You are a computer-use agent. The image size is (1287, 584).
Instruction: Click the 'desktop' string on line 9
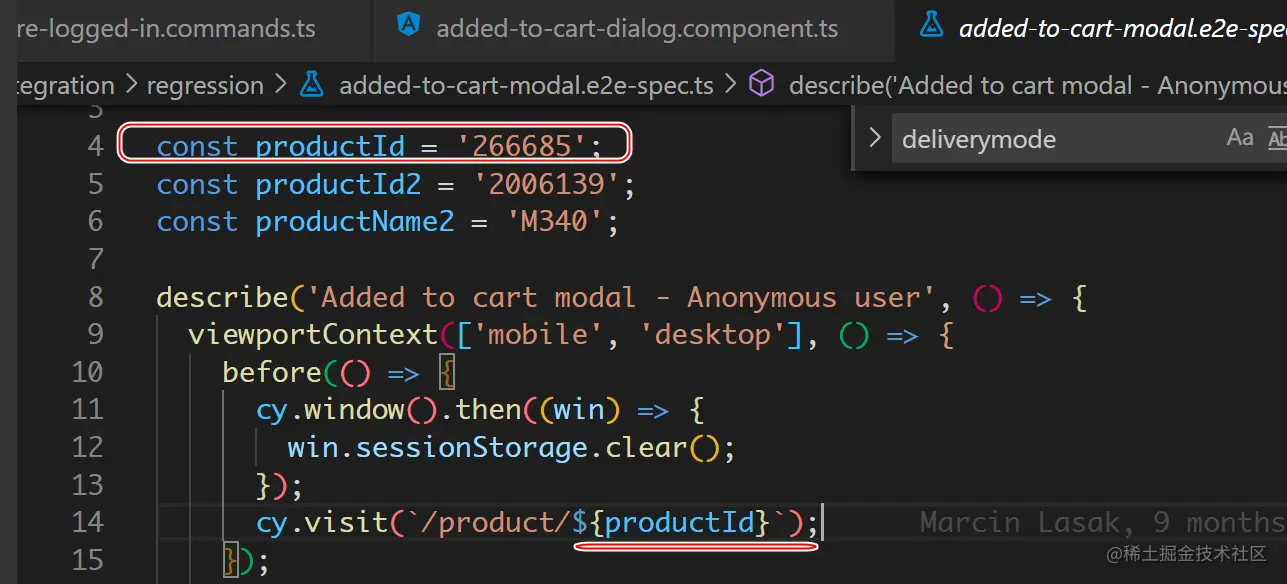coord(713,334)
